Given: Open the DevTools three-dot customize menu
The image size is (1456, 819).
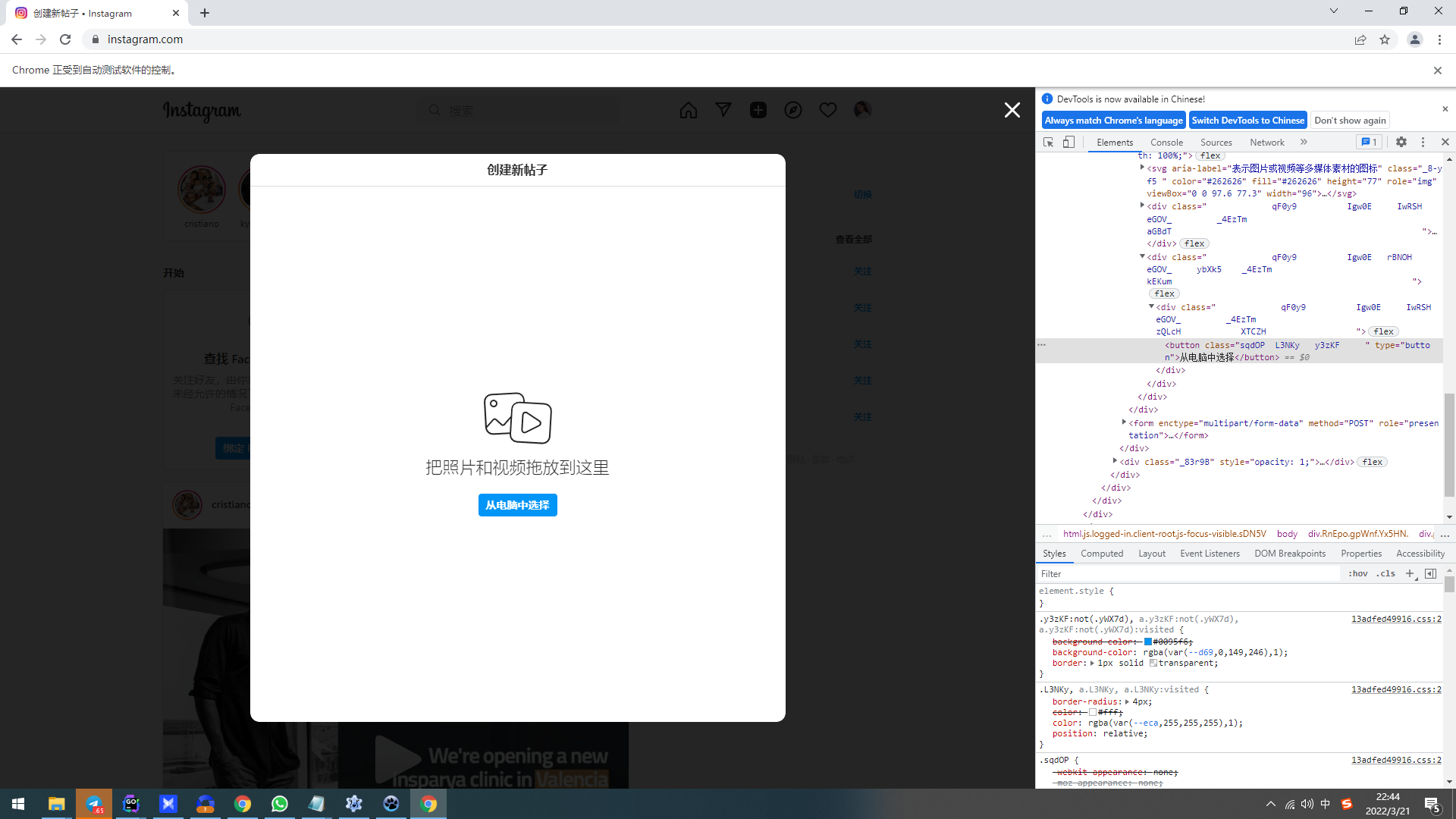Looking at the screenshot, I should point(1423,142).
